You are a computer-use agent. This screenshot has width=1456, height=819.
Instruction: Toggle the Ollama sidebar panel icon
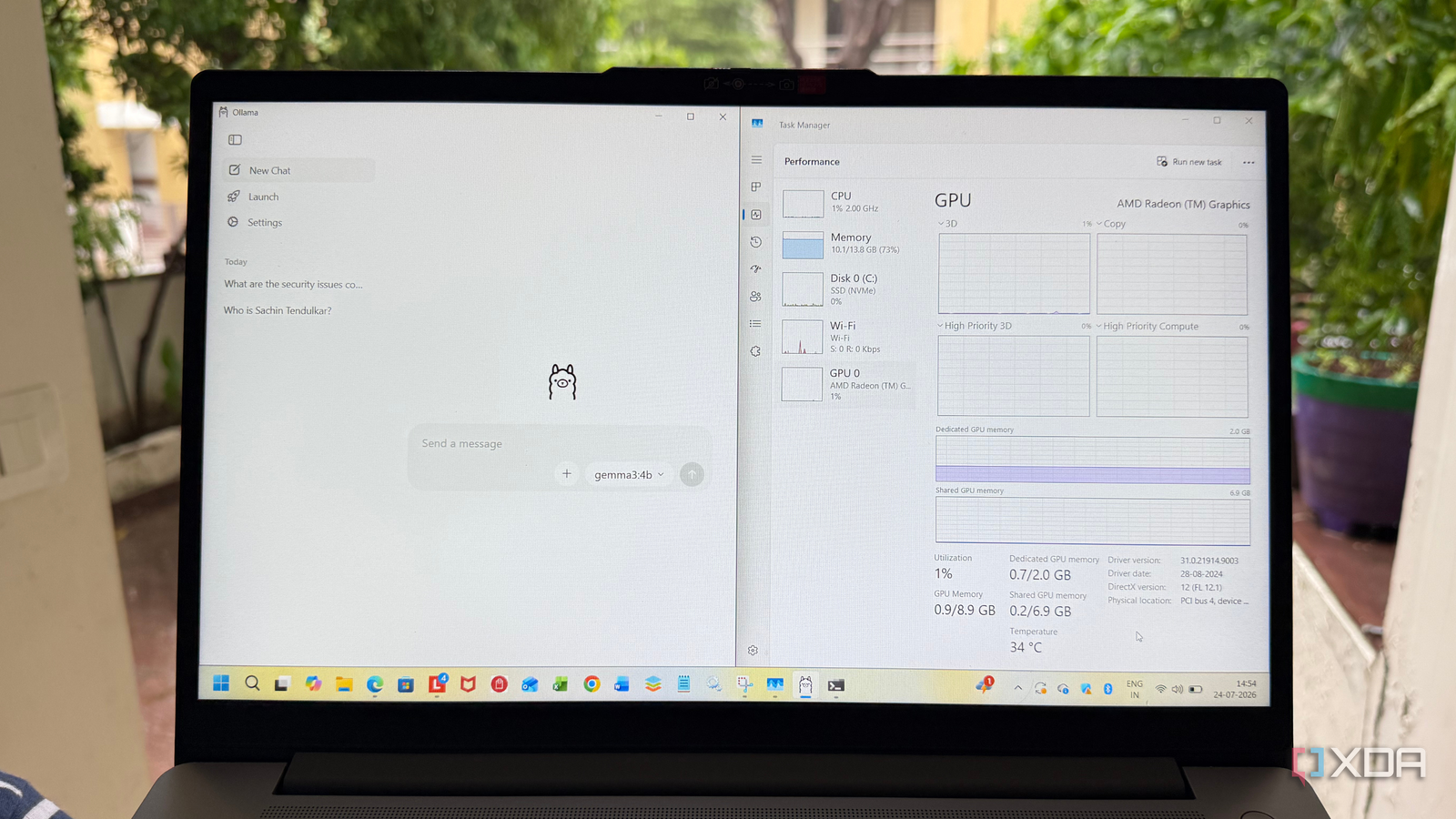tap(235, 139)
